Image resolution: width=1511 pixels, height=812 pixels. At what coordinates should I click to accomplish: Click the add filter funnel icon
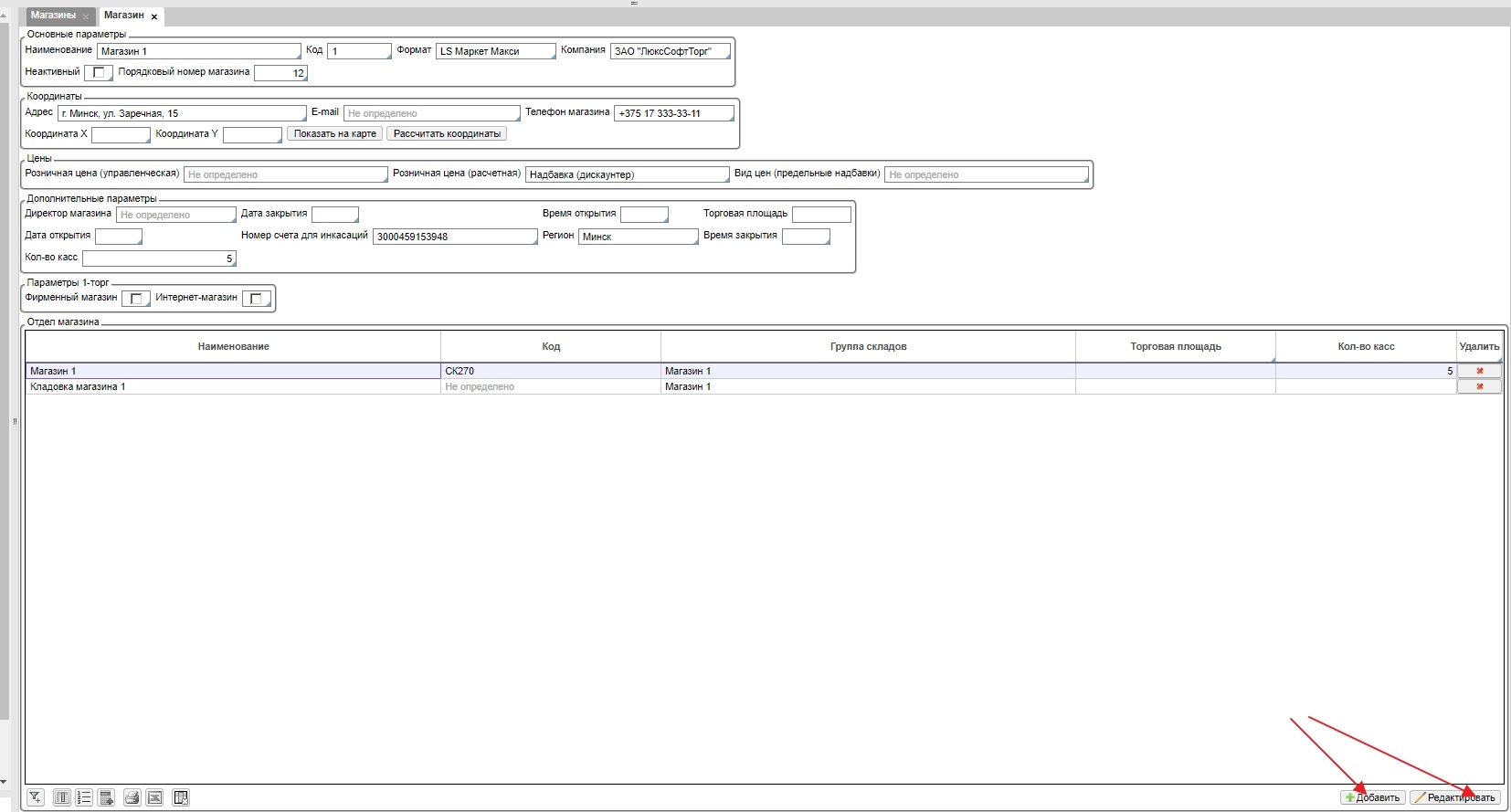35,797
